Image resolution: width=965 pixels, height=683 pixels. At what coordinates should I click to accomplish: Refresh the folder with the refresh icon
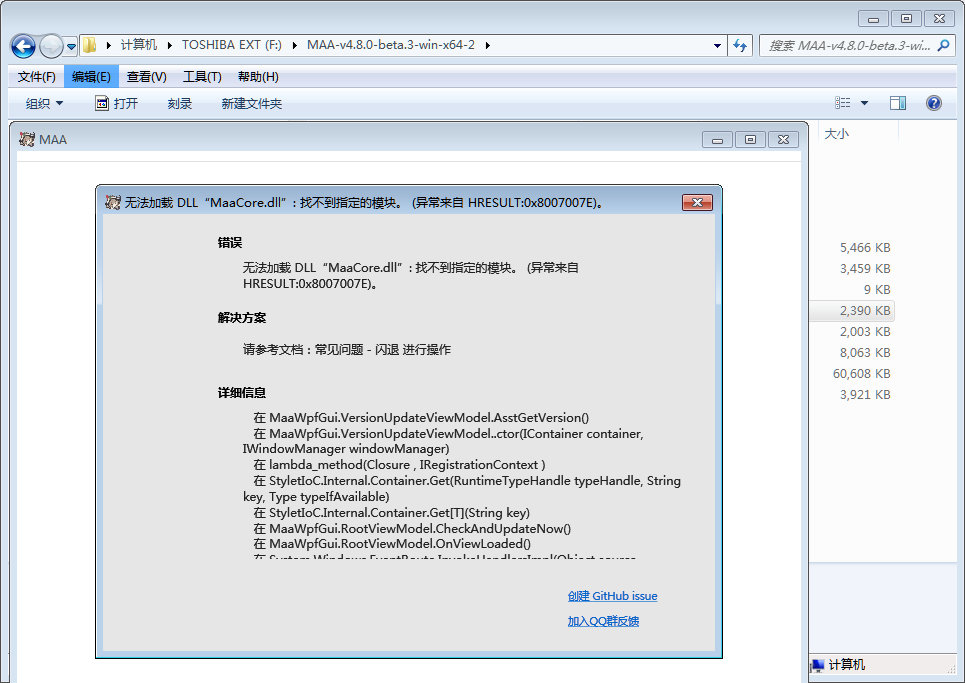coord(740,46)
